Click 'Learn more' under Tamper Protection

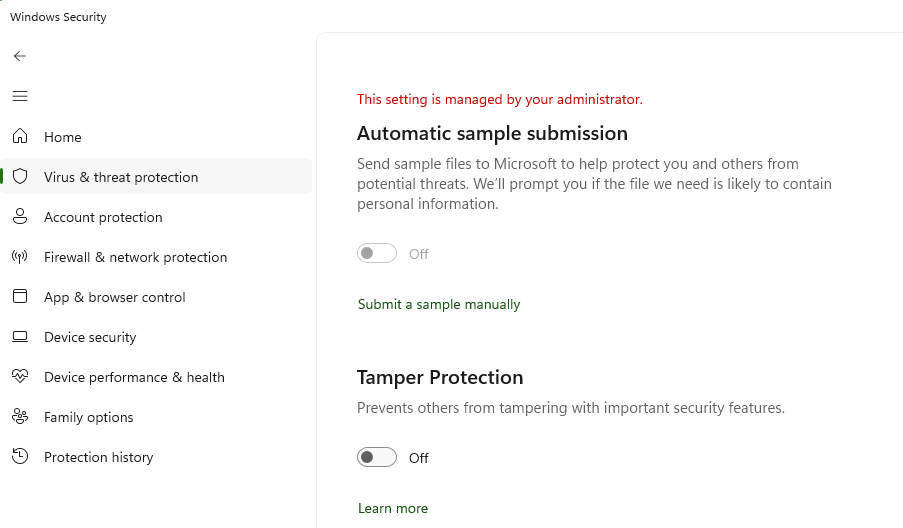coord(393,508)
